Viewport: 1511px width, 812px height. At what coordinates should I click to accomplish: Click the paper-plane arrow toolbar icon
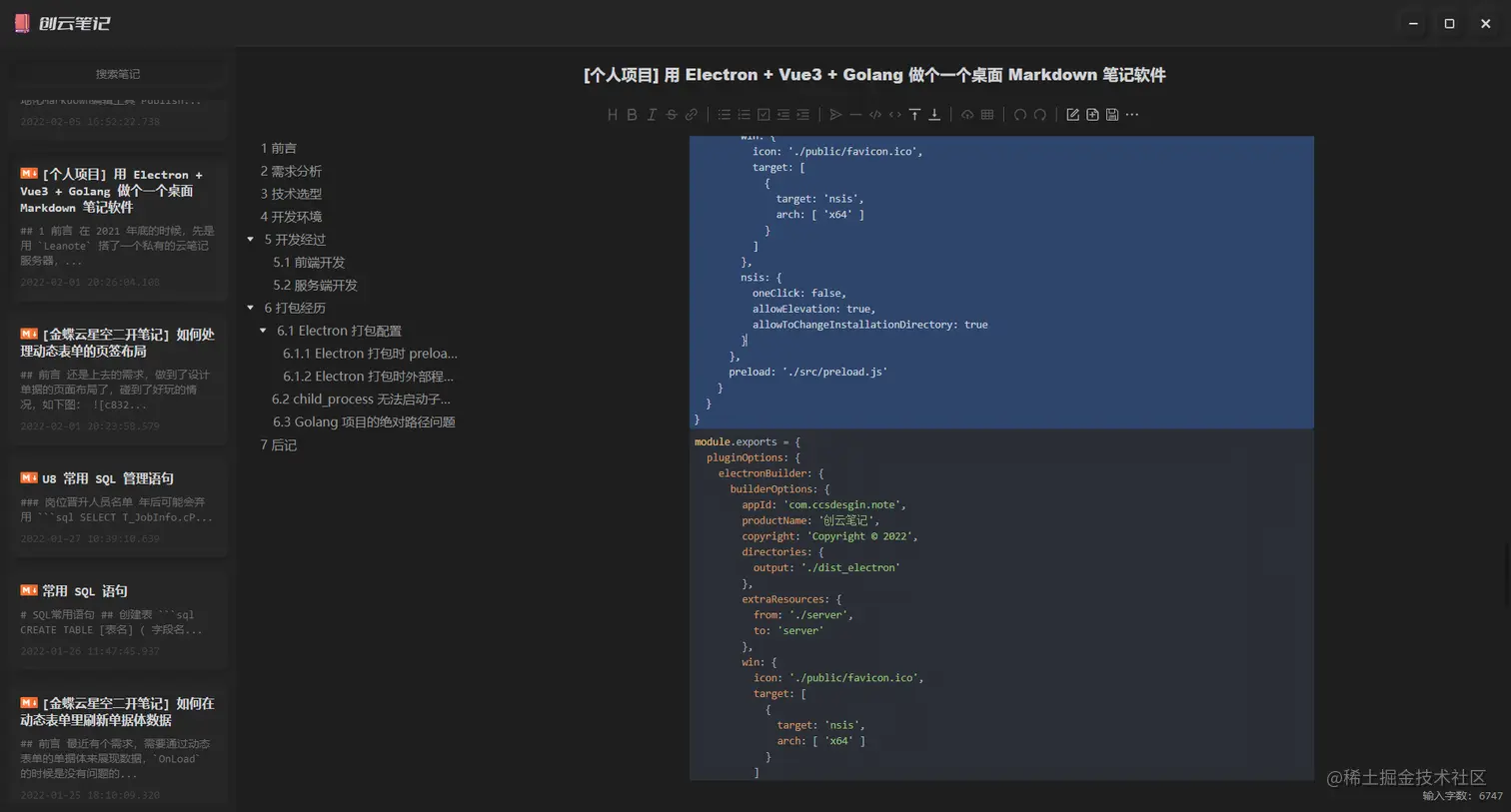836,115
